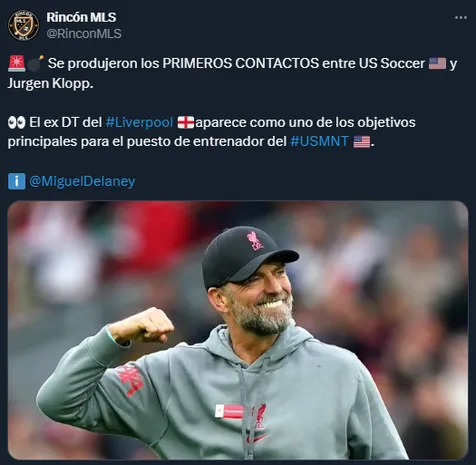Screen dimensions: 476x465
Task: Click the raised fist in the photo
Action: click(x=151, y=324)
